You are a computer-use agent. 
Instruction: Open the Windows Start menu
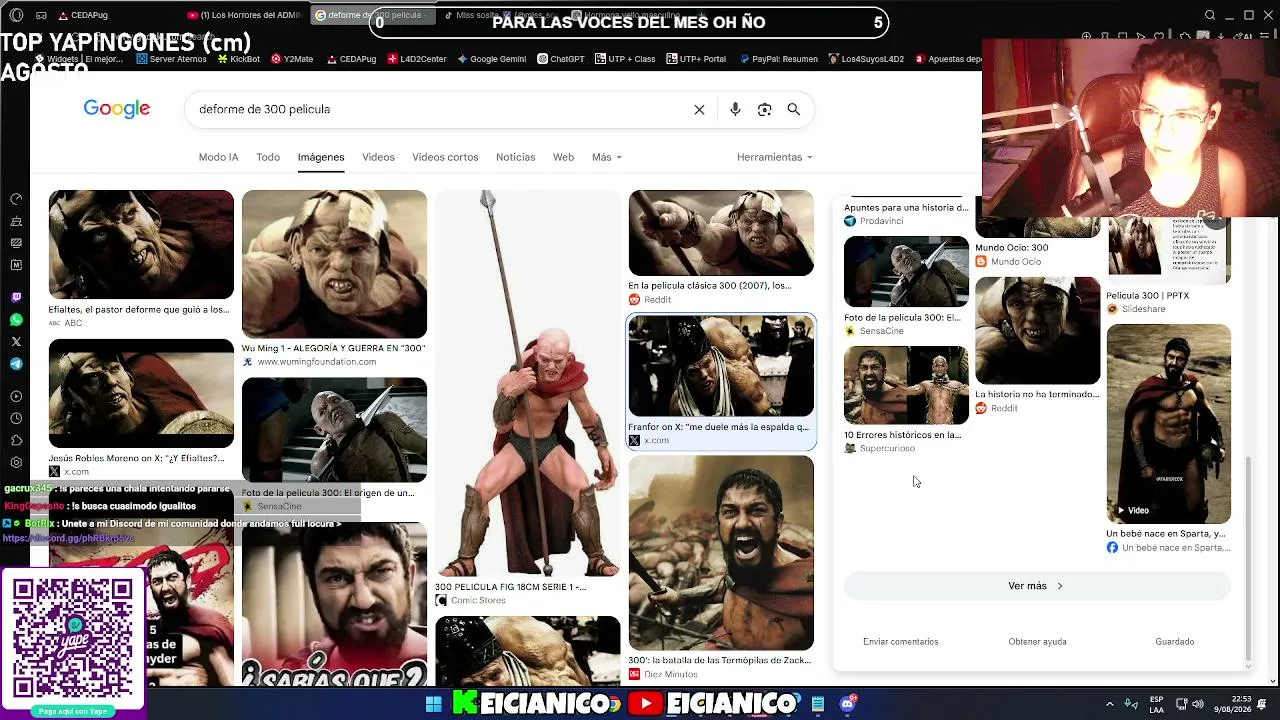(434, 704)
